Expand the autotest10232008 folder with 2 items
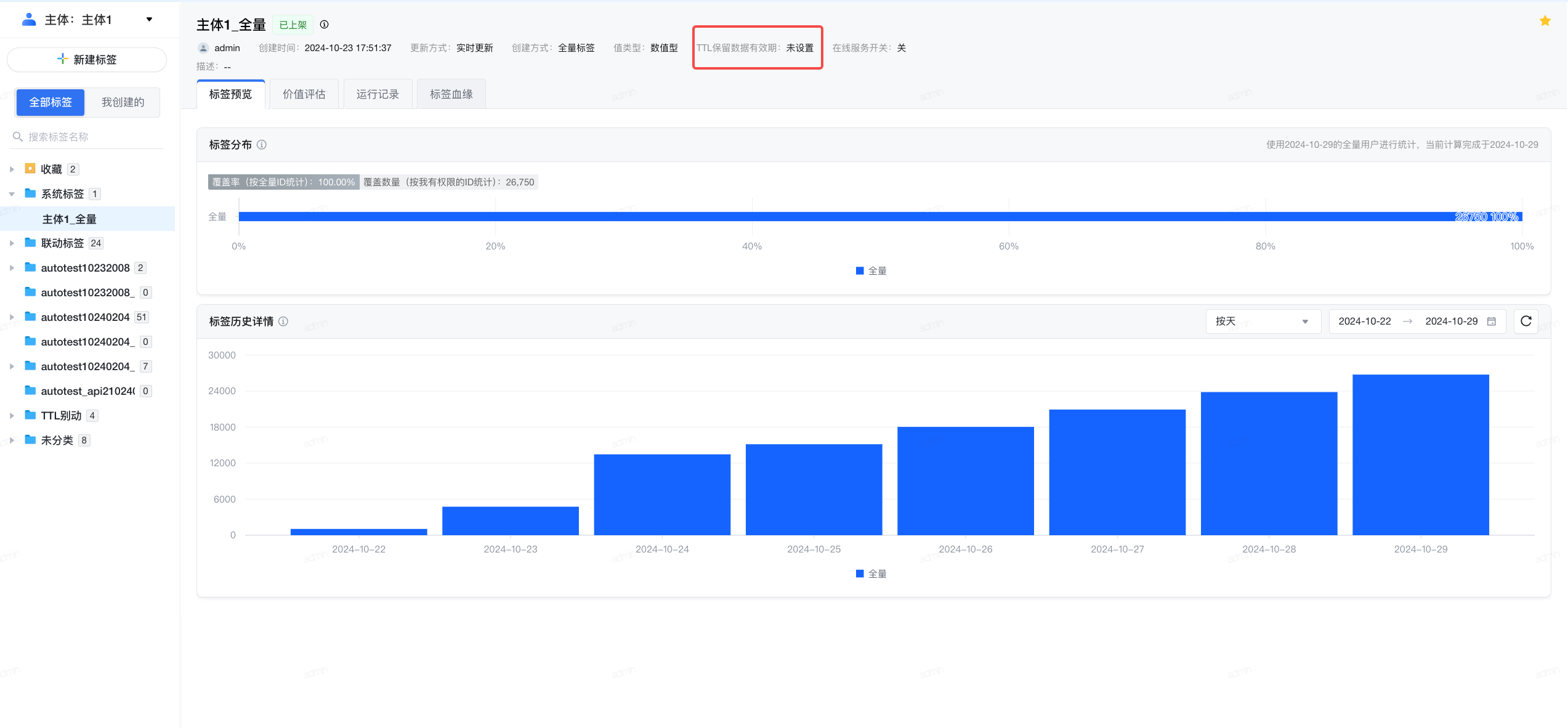Image resolution: width=1568 pixels, height=728 pixels. coord(12,268)
